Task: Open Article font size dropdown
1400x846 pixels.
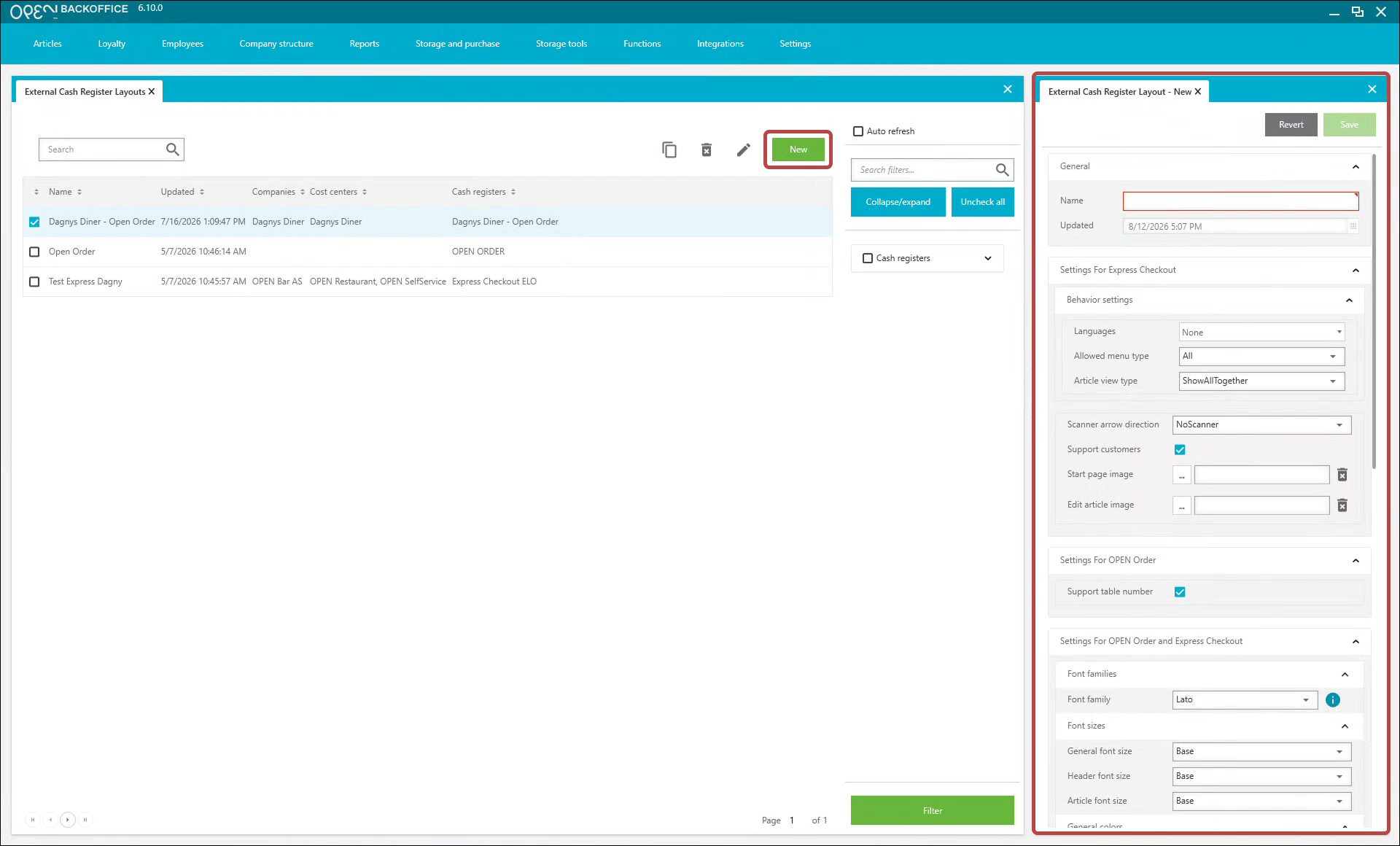Action: 1261,802
